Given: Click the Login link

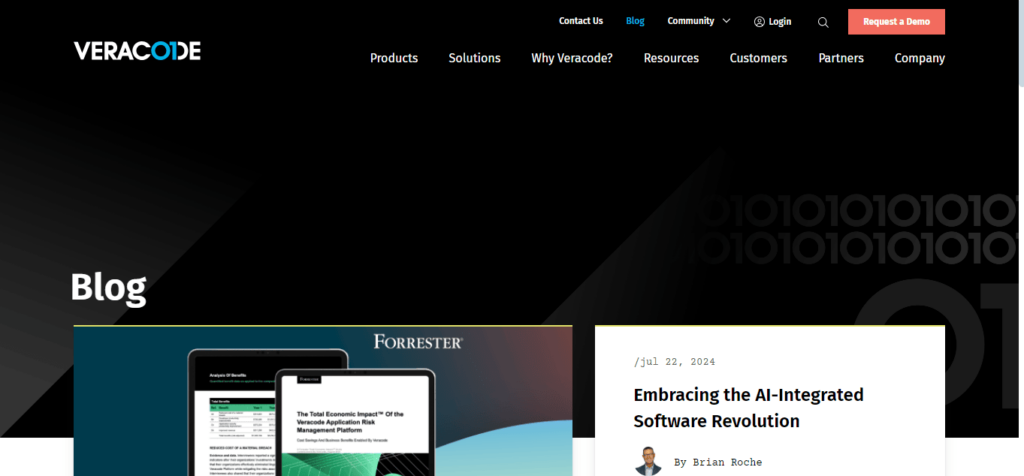Looking at the screenshot, I should point(780,22).
